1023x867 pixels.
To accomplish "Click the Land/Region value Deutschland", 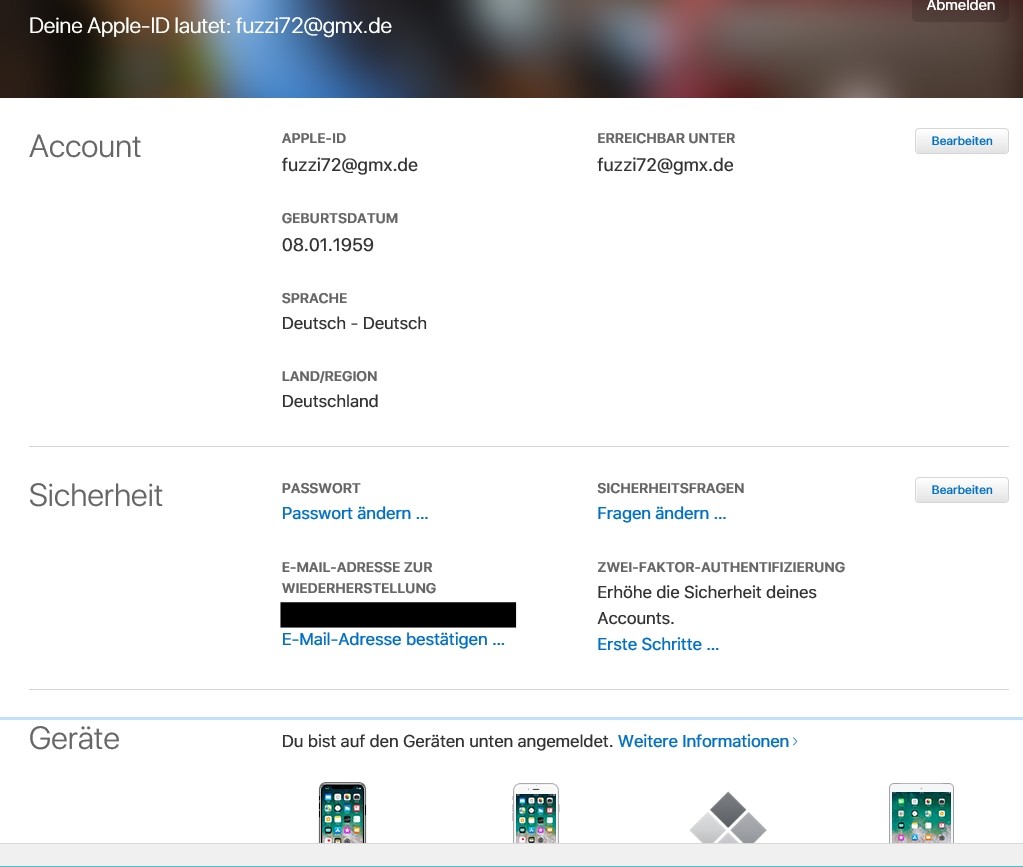I will pos(330,401).
